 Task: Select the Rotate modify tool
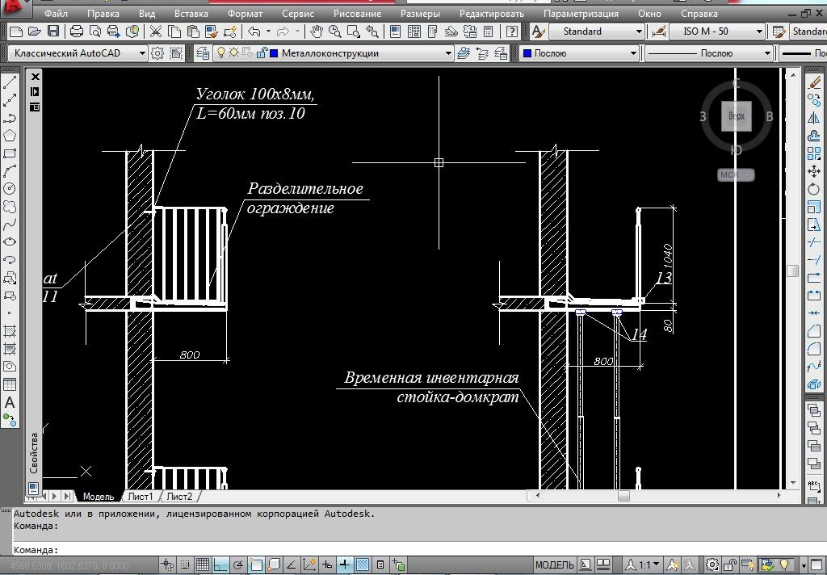click(814, 189)
